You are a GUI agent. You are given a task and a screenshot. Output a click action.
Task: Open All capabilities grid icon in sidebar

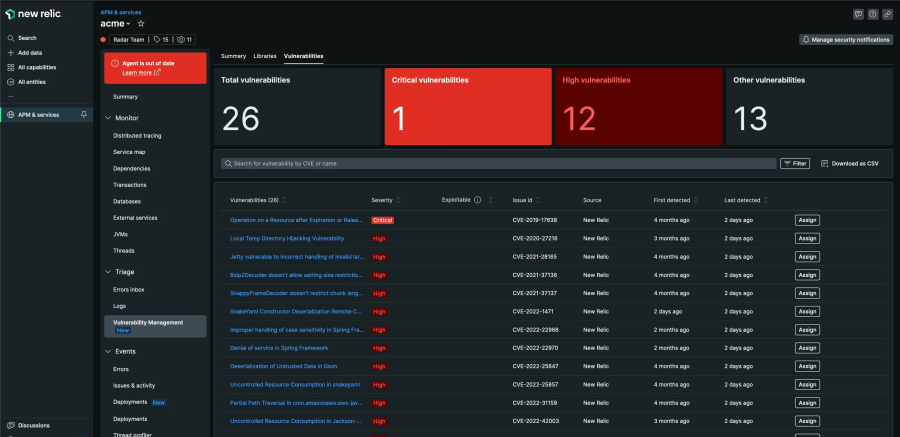coord(10,67)
